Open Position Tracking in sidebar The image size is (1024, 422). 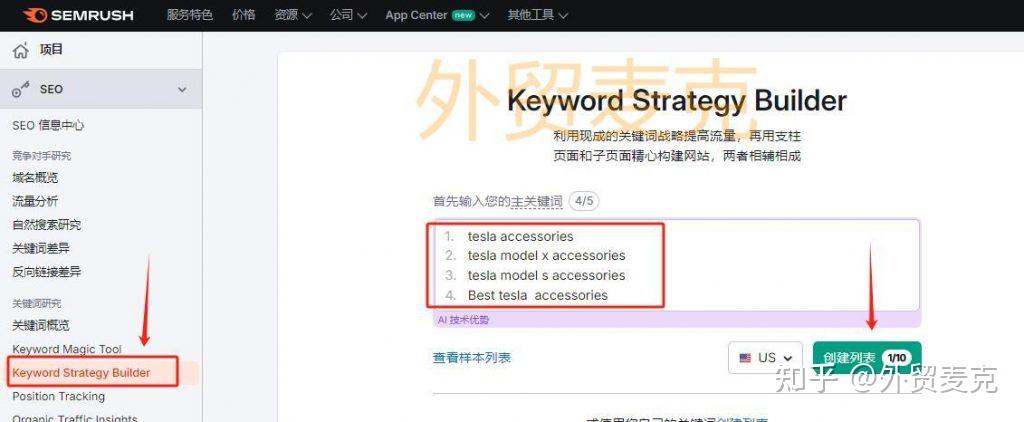coord(58,397)
